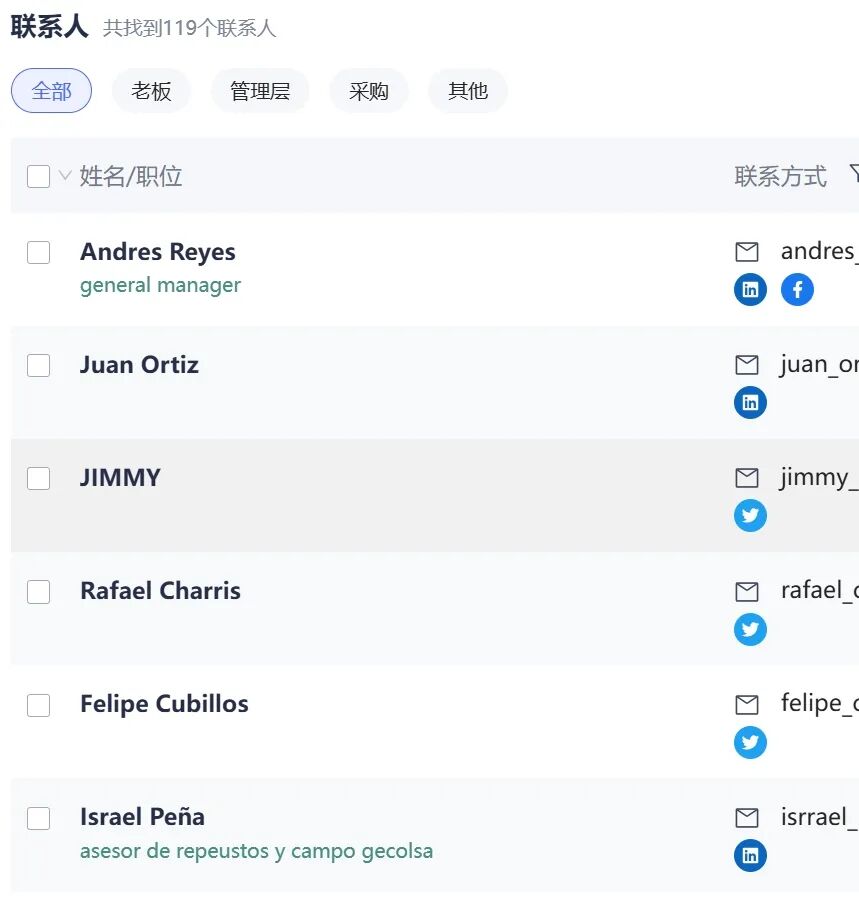The width and height of the screenshot is (859, 916).
Task: Open Juan Ortiz's LinkedIn icon
Action: pos(750,402)
